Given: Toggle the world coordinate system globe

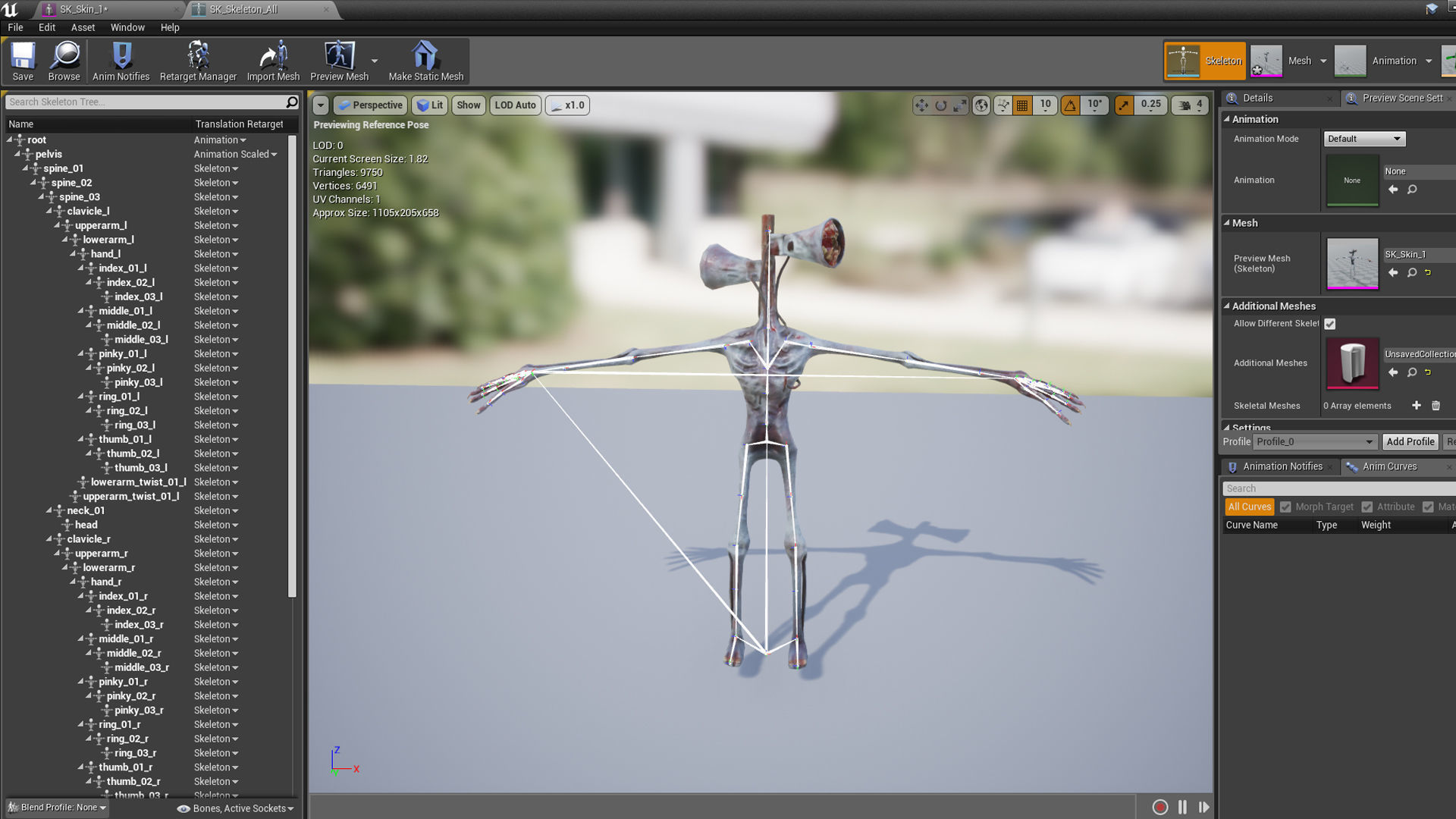Looking at the screenshot, I should pyautogui.click(x=981, y=105).
